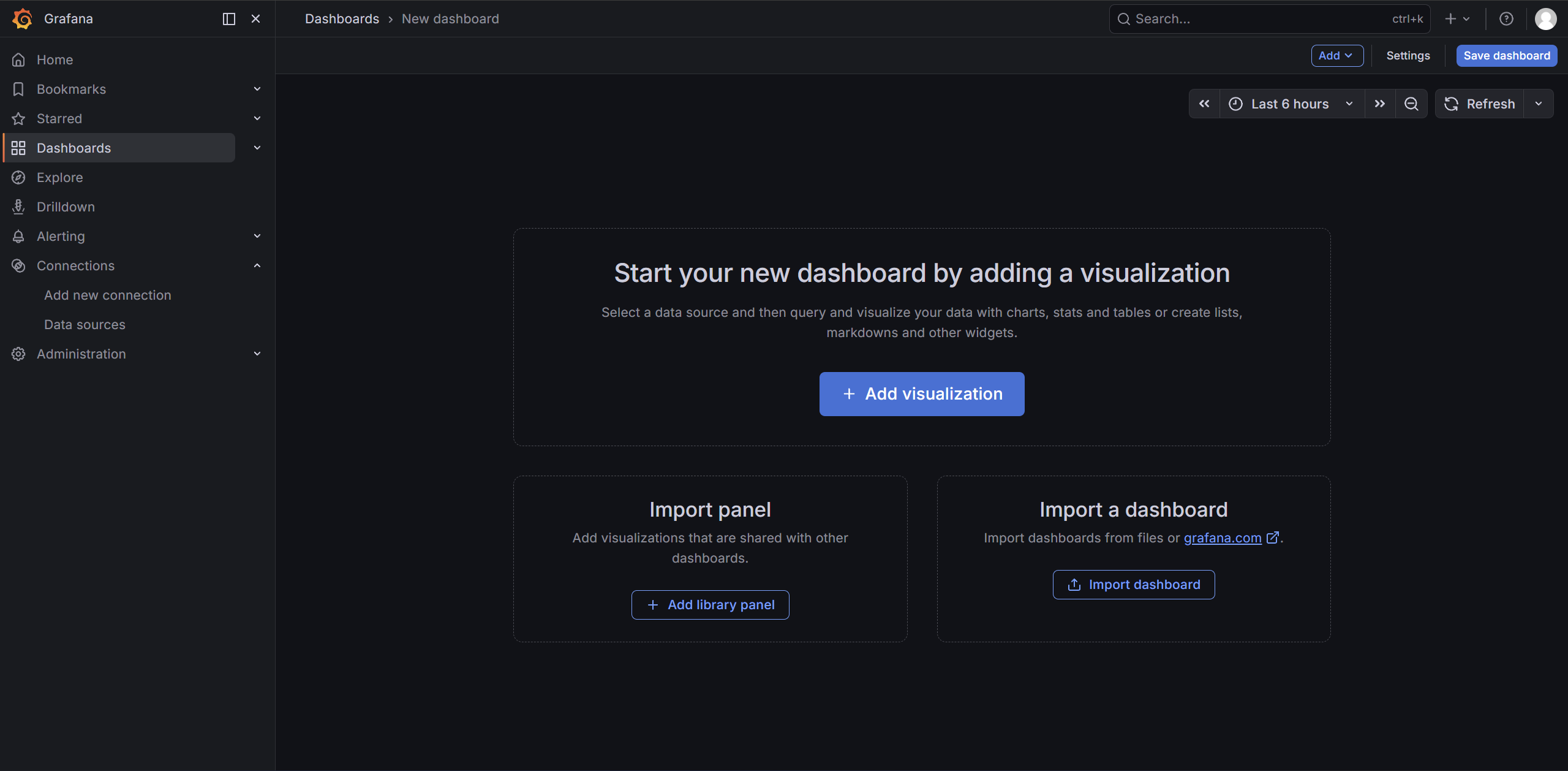Toggle the dock menu sidebar icon

tap(229, 19)
